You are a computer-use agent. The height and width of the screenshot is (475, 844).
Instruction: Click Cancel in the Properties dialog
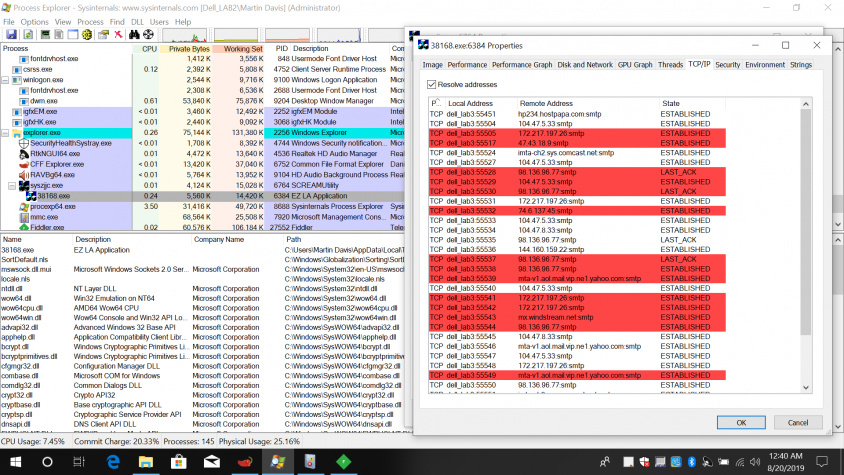point(798,423)
